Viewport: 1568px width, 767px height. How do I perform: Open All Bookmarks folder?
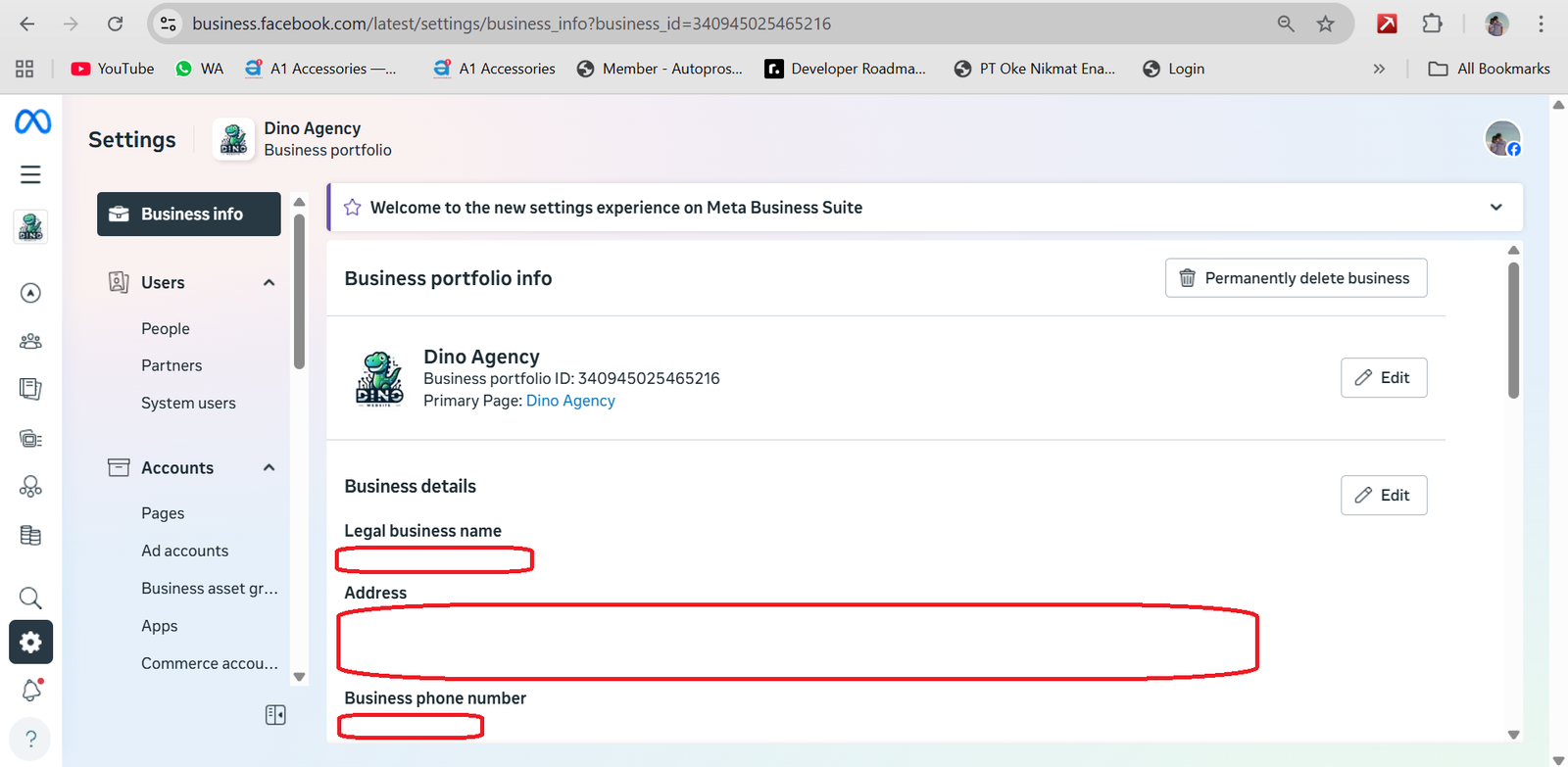coord(1490,69)
